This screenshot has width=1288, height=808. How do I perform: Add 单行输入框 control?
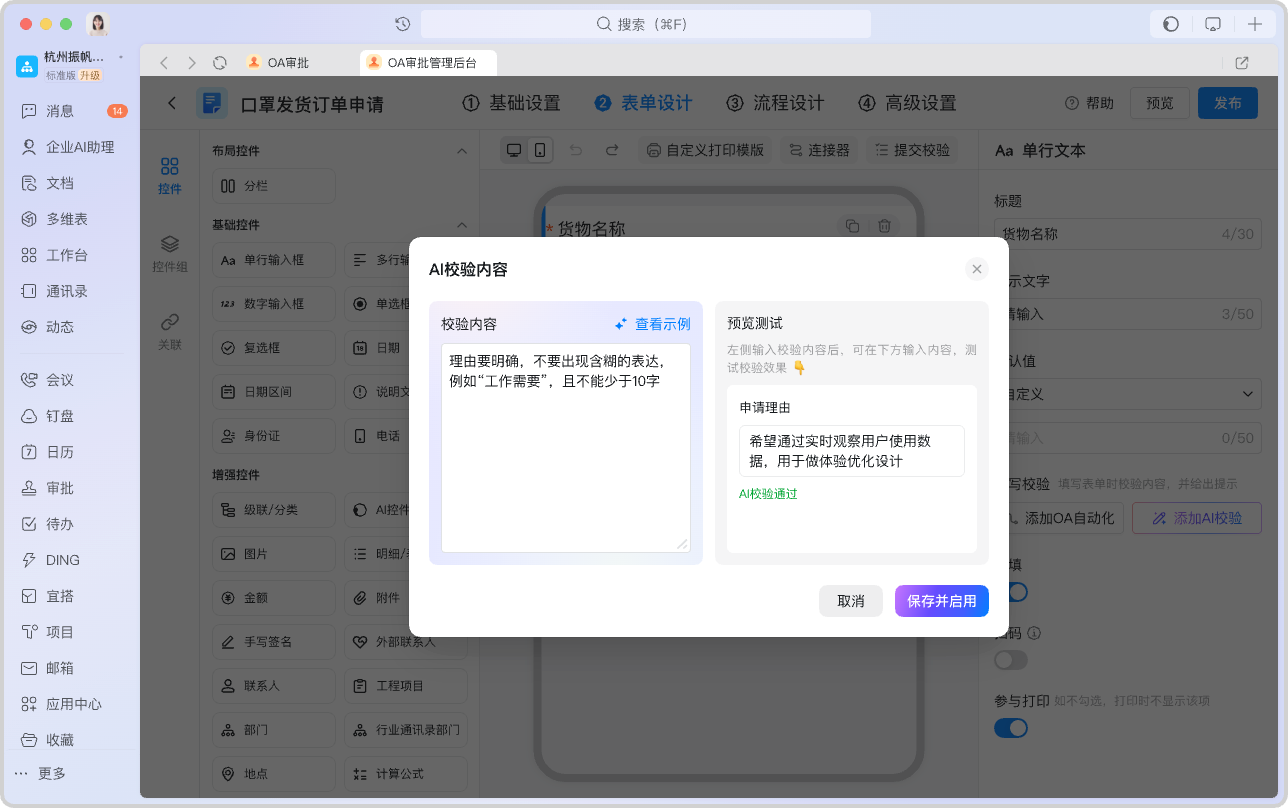274,260
